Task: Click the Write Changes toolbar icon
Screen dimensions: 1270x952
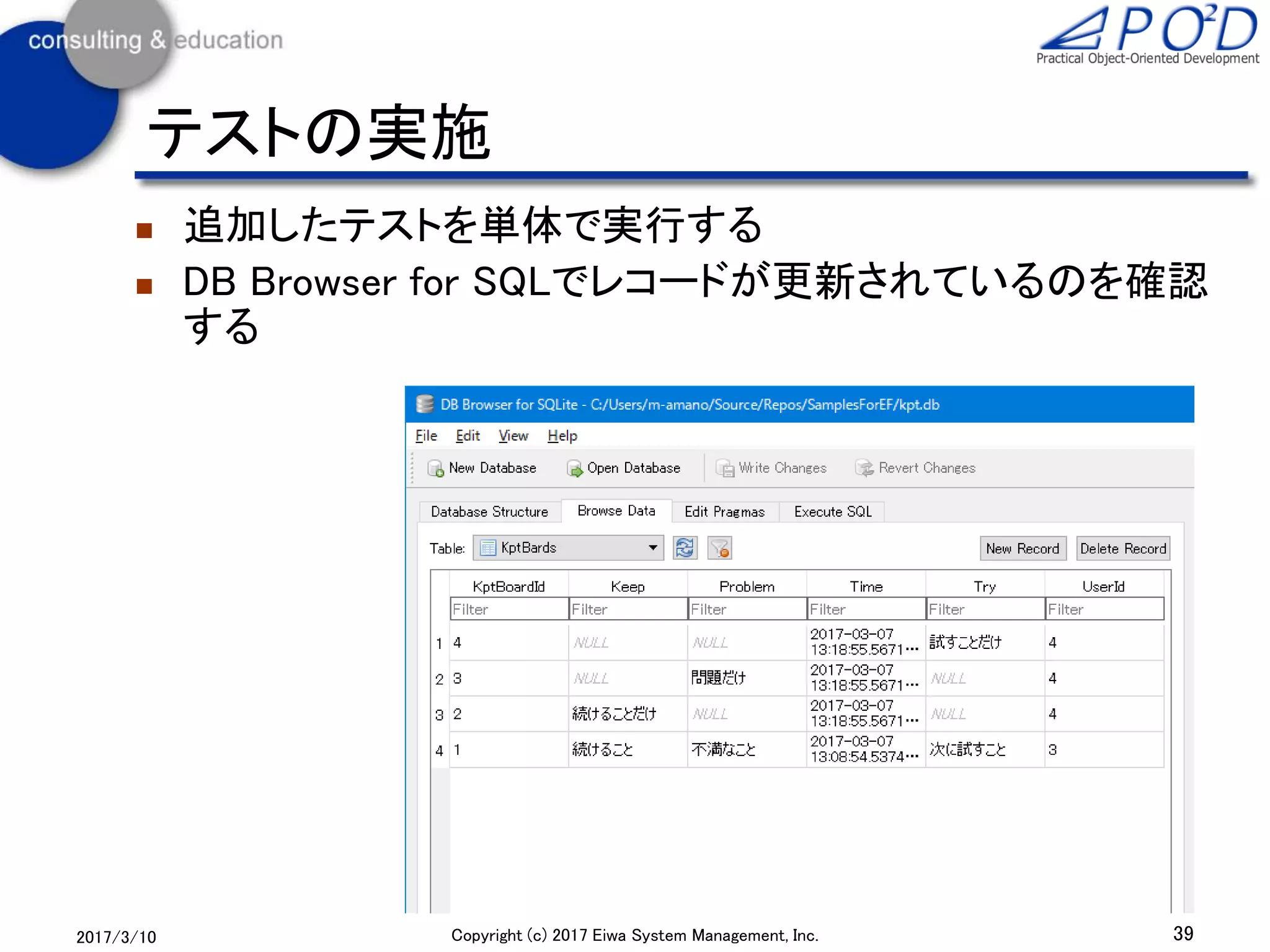Action: coord(724,468)
